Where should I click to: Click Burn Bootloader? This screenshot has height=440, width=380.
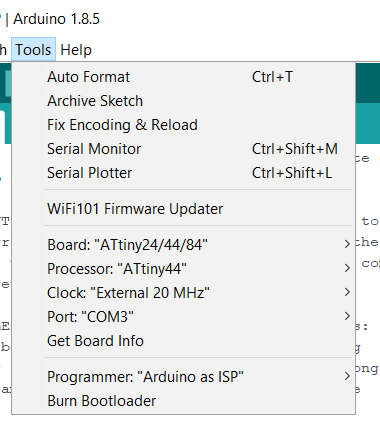click(x=183, y=401)
